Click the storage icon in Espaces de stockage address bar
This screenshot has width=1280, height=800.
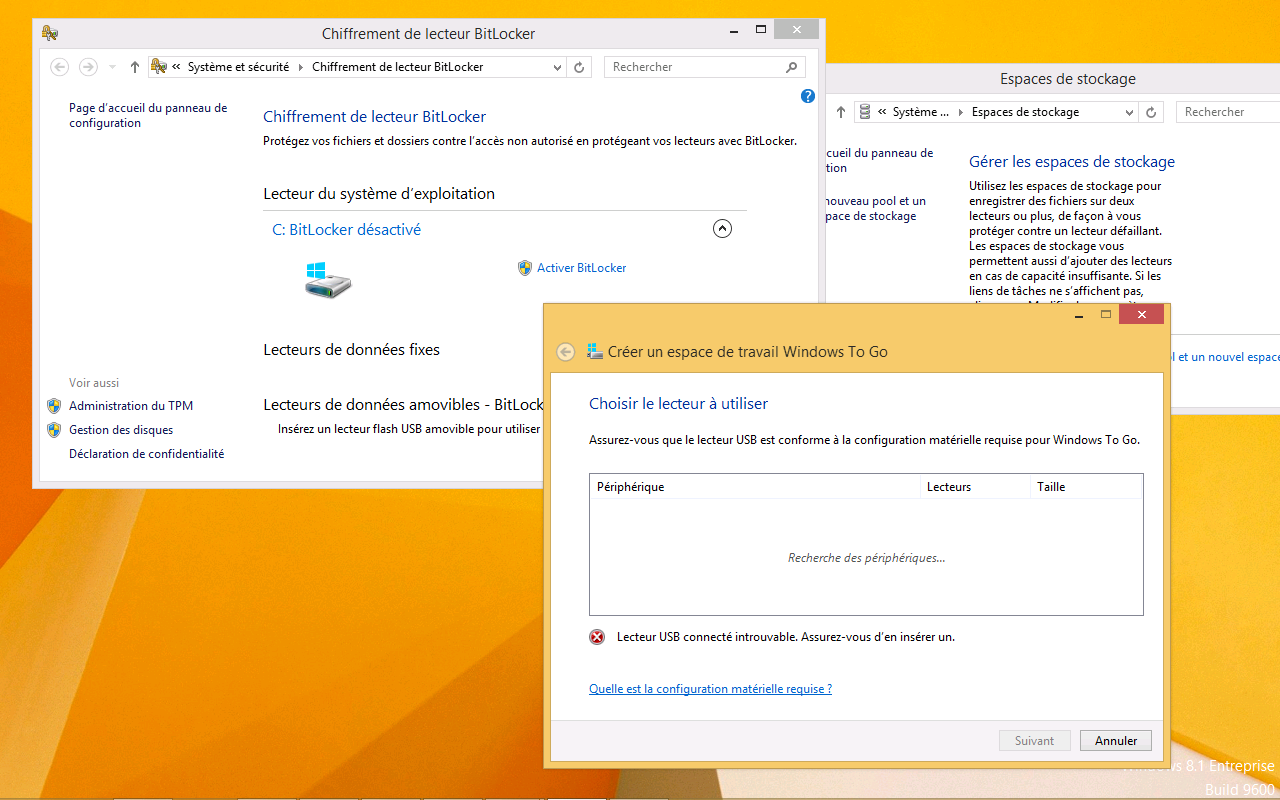(865, 112)
